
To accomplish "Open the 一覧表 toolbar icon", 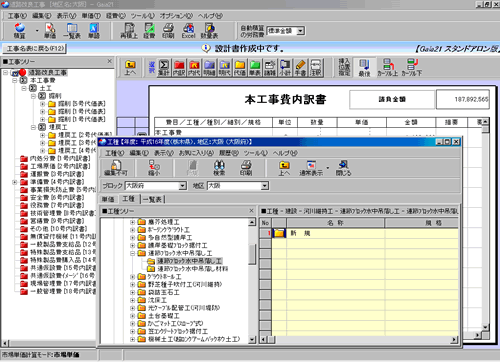I will tap(72, 31).
